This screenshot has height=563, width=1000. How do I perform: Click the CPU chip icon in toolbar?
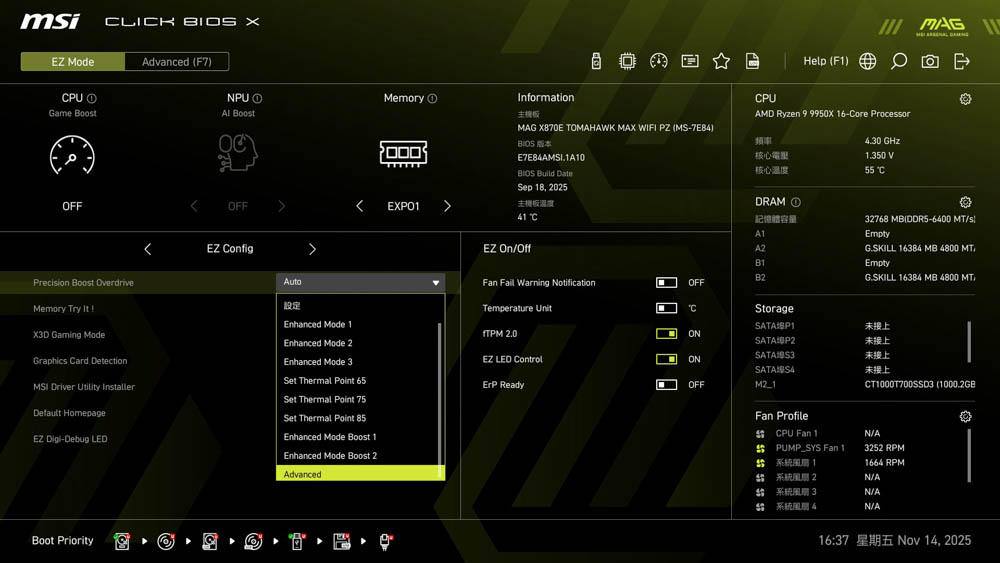point(627,61)
